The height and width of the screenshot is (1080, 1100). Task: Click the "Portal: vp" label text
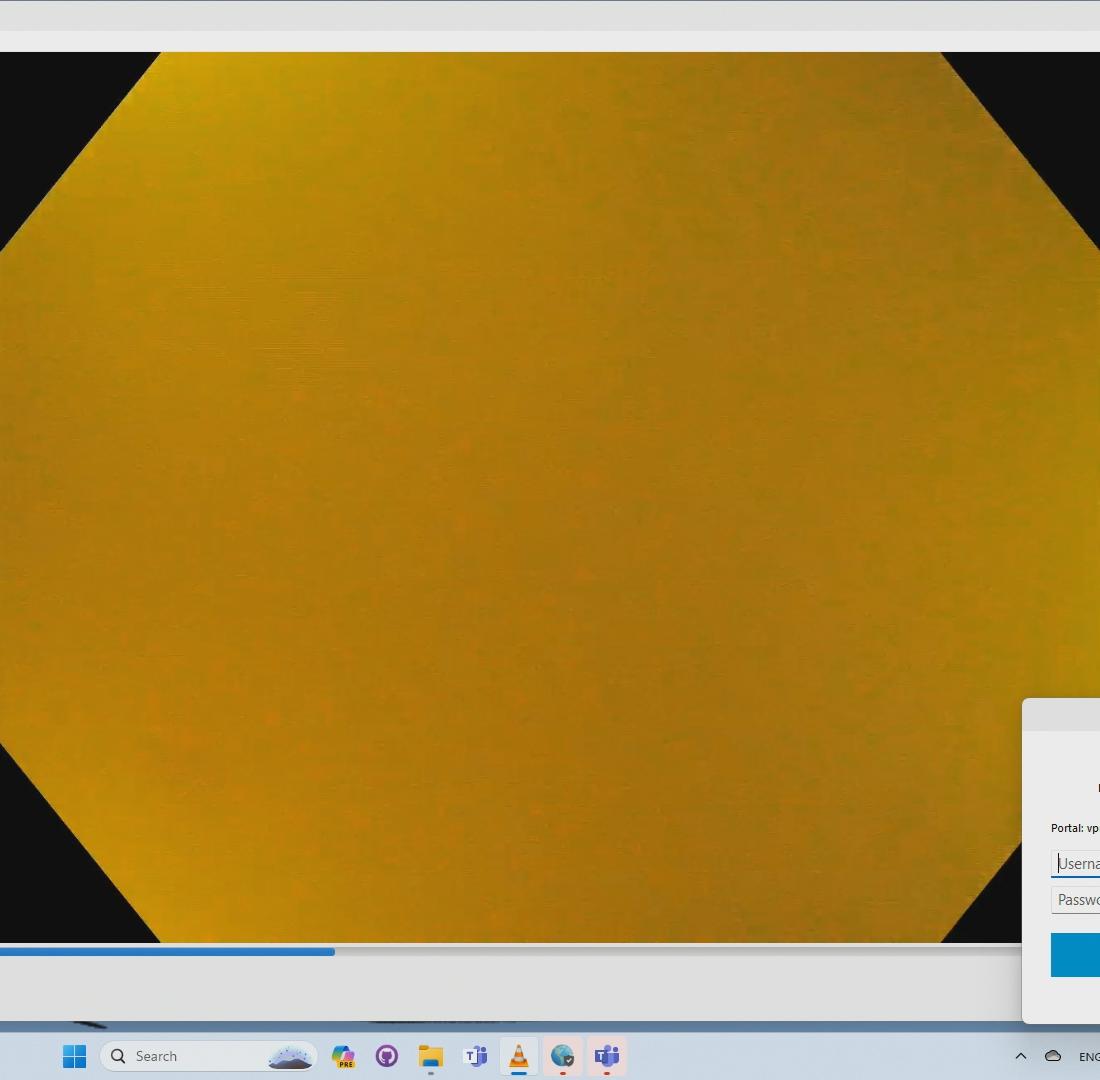point(1075,828)
